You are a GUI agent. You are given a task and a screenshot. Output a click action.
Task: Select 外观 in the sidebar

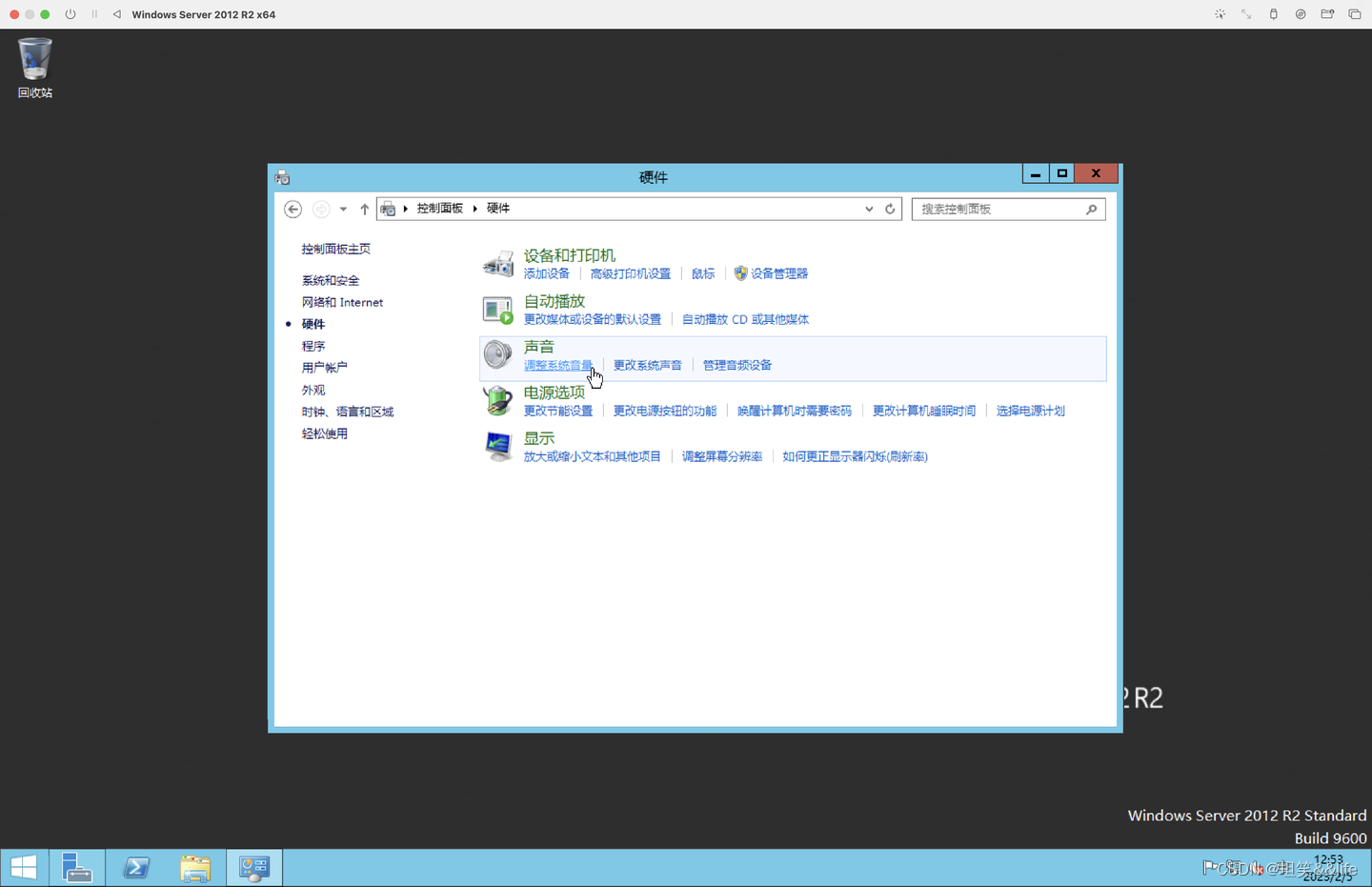pos(313,390)
